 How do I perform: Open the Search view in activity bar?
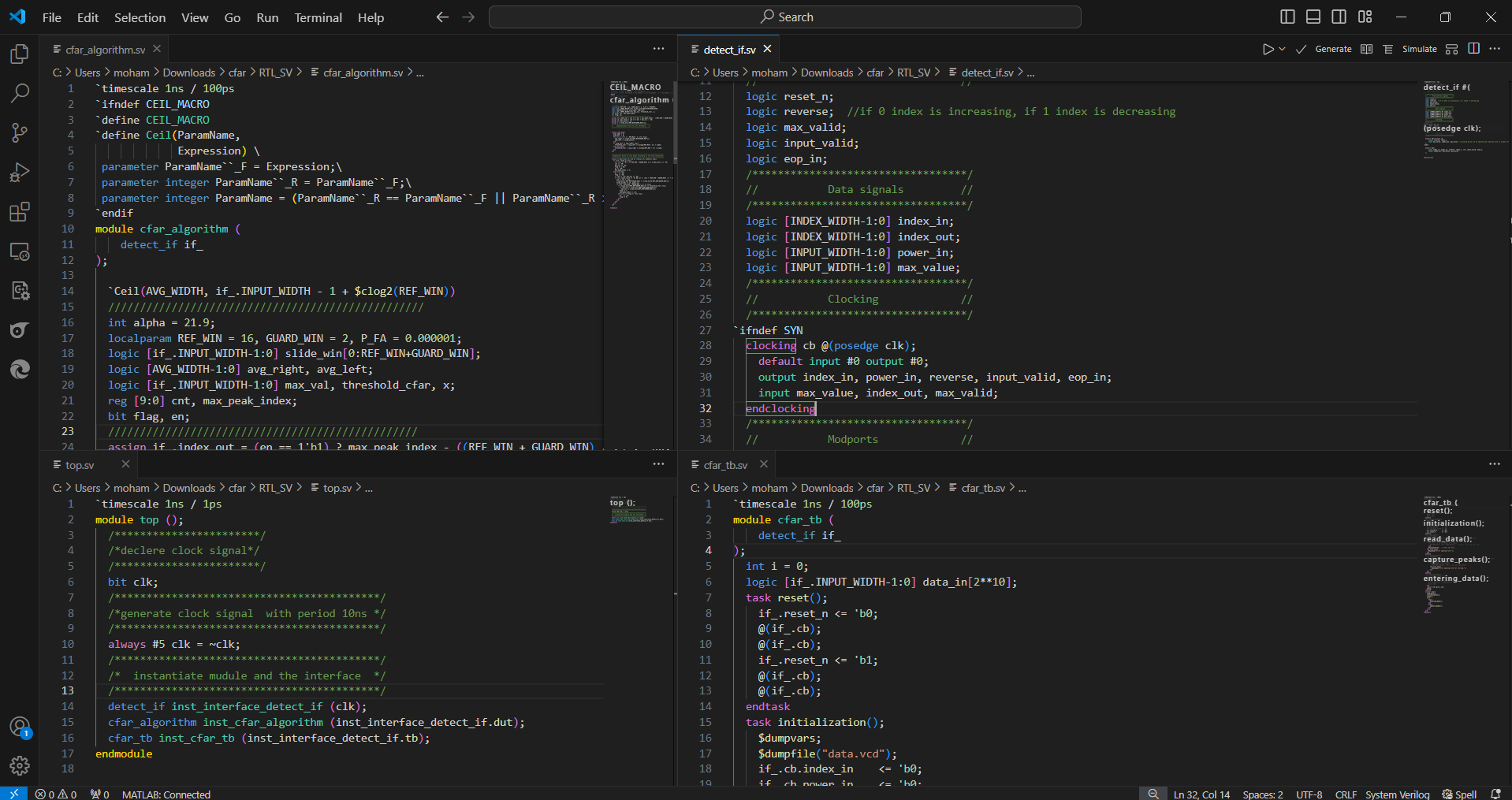click(x=20, y=93)
